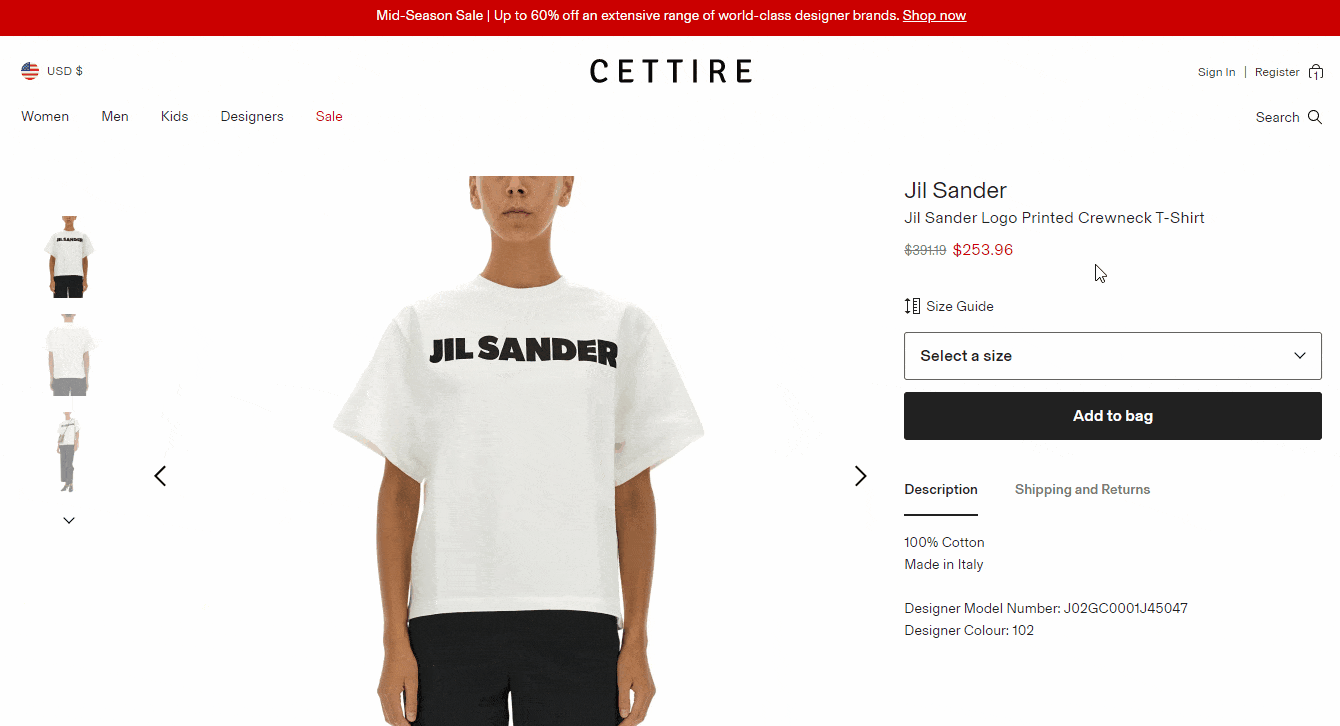
Task: Click the search magnifier icon
Action: pos(1315,117)
